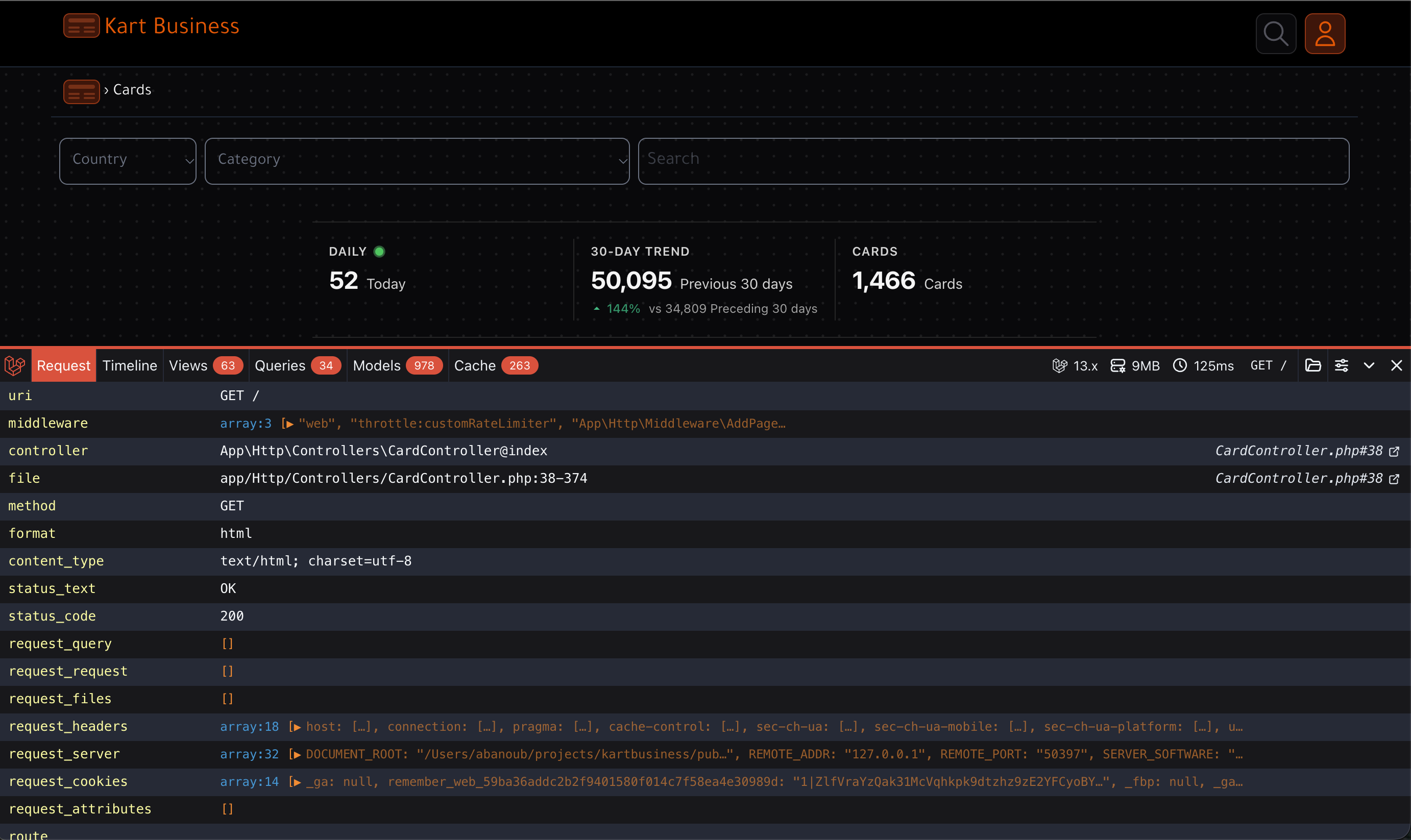Click the 125ms request duration indicator
The height and width of the screenshot is (840, 1411).
[x=1203, y=366]
